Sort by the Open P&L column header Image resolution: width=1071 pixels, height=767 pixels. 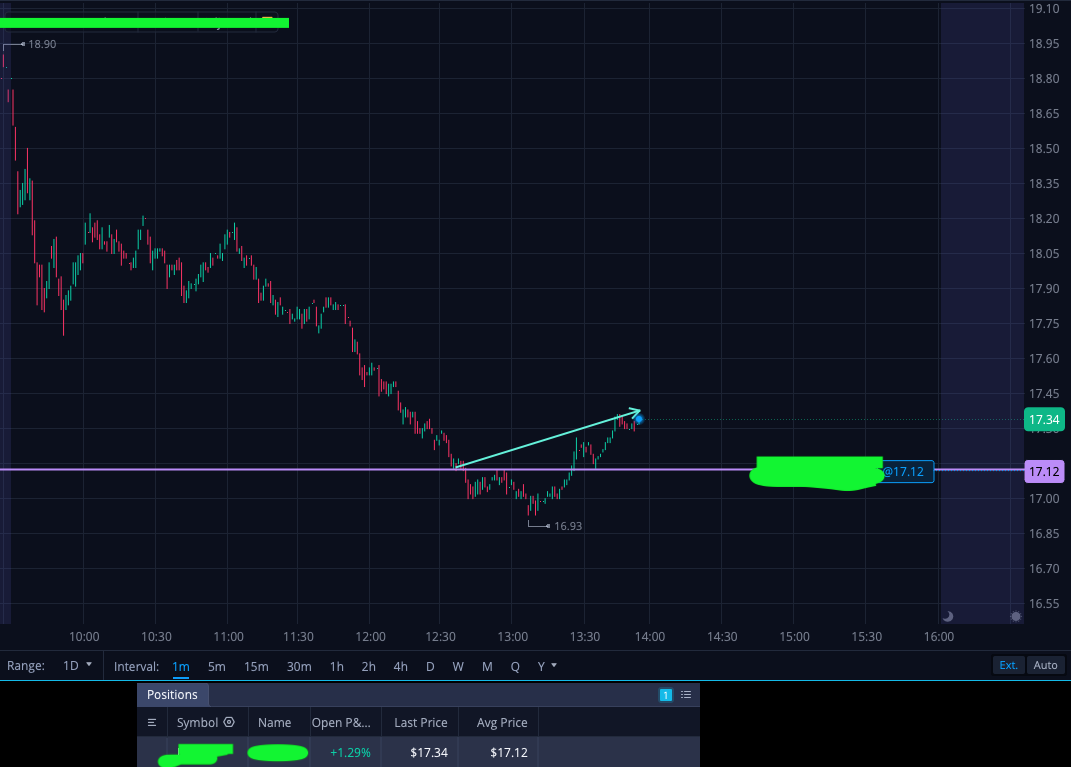(341, 723)
